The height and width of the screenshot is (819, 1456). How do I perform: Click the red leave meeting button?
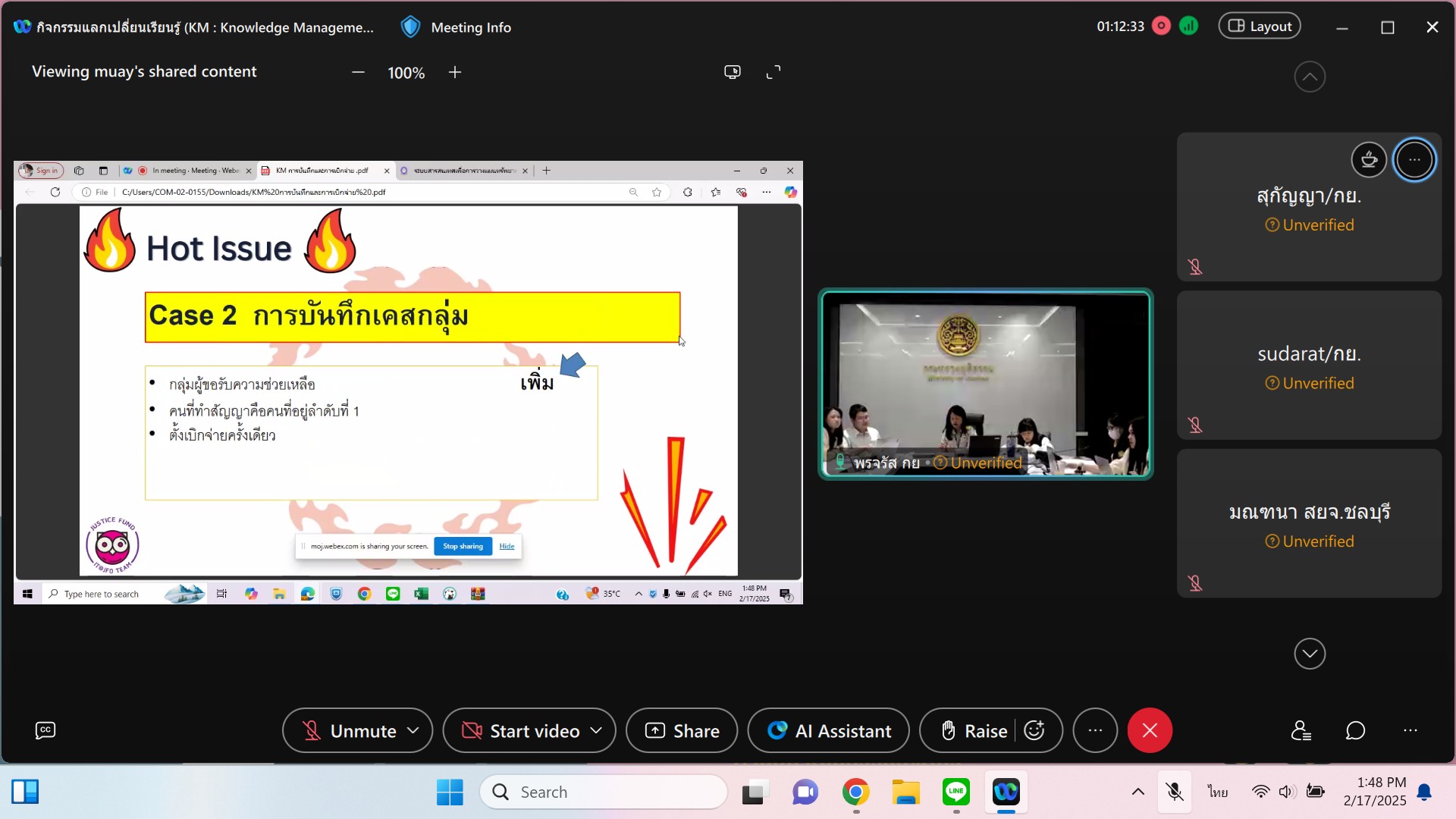(x=1150, y=730)
